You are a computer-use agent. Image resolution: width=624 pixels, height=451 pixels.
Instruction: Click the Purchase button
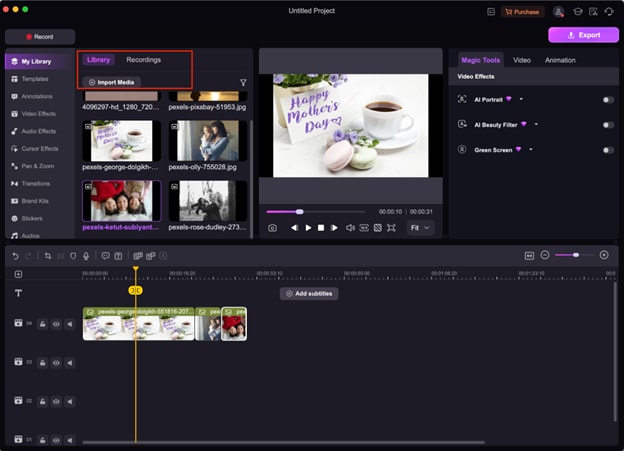point(522,12)
